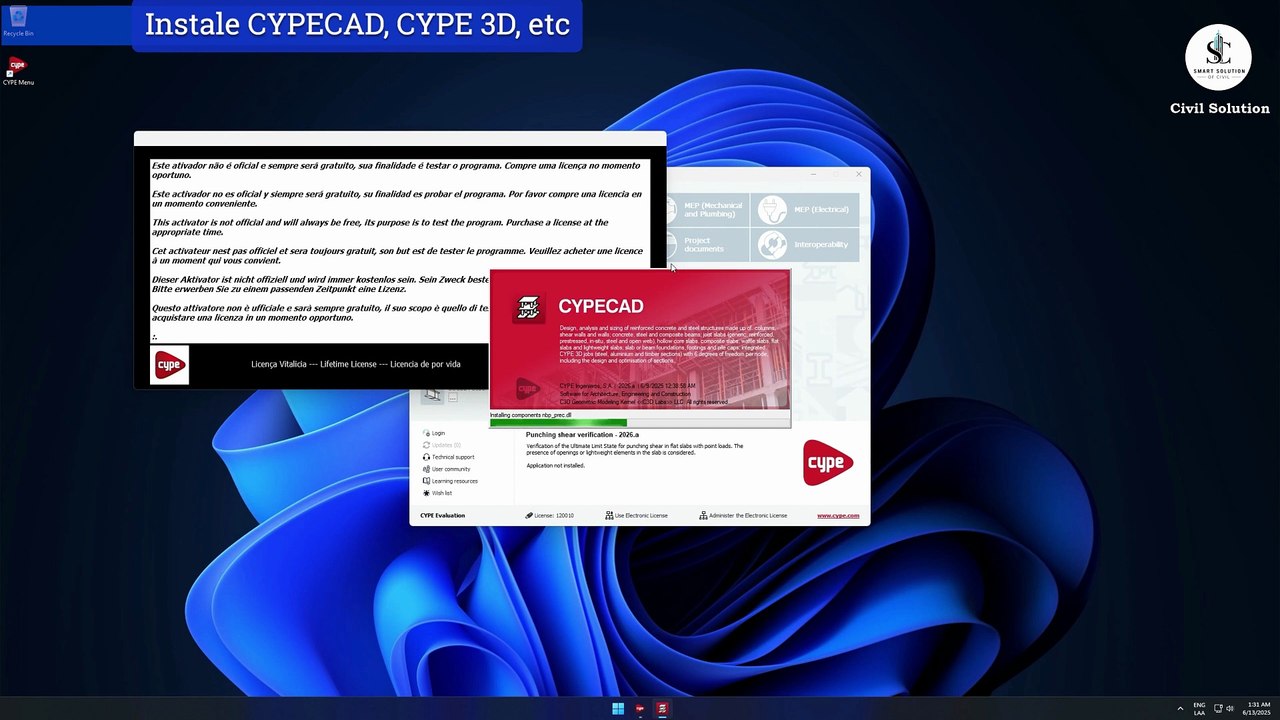The height and width of the screenshot is (720, 1280).
Task: Click the Updates refresh icon
Action: [426, 445]
